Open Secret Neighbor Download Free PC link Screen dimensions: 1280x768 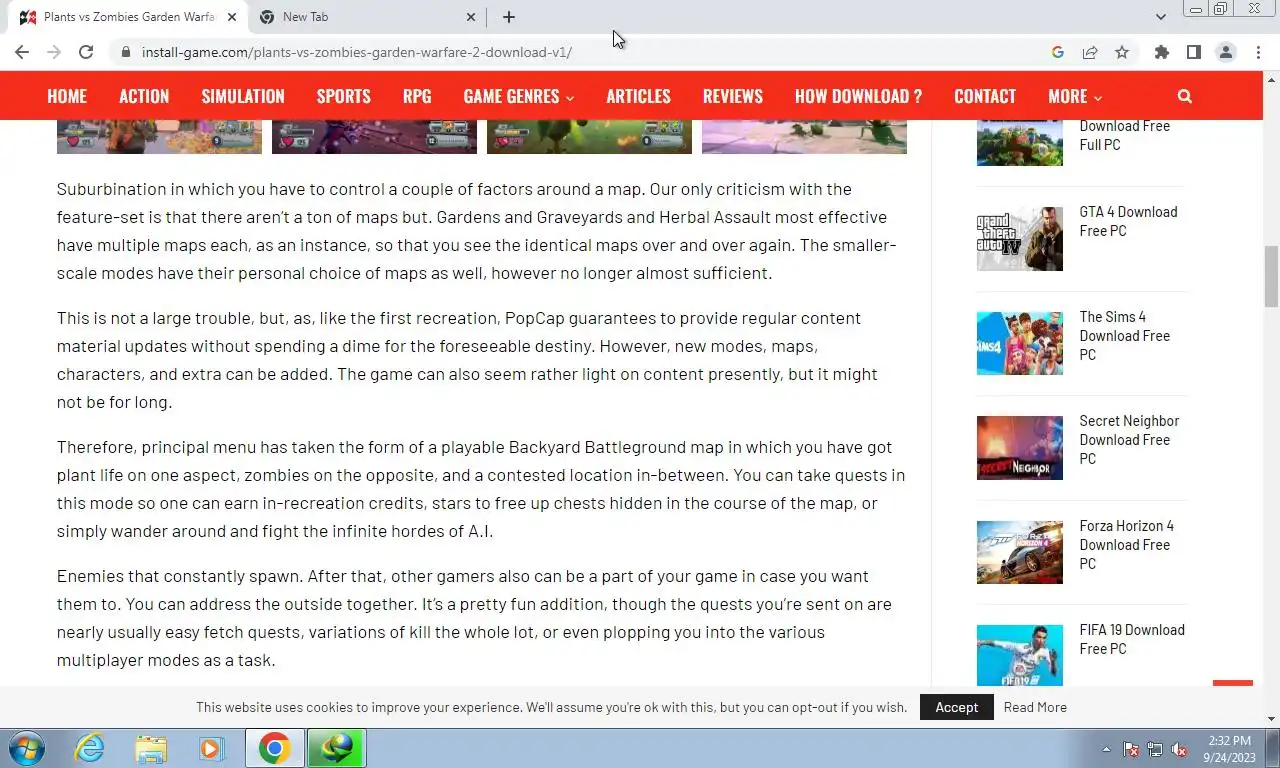tap(1129, 439)
